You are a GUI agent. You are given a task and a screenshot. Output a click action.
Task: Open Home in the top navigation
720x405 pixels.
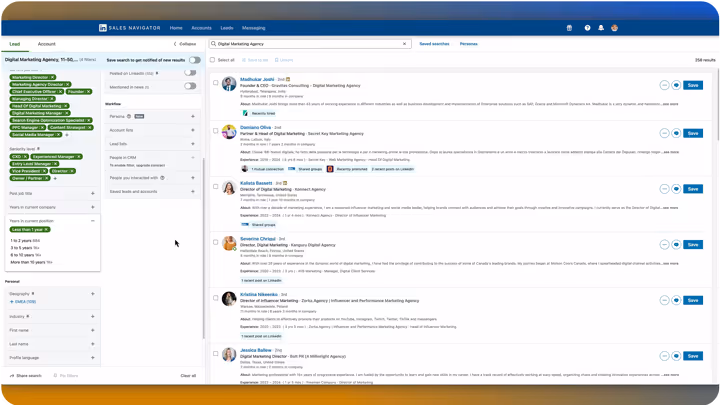(176, 28)
